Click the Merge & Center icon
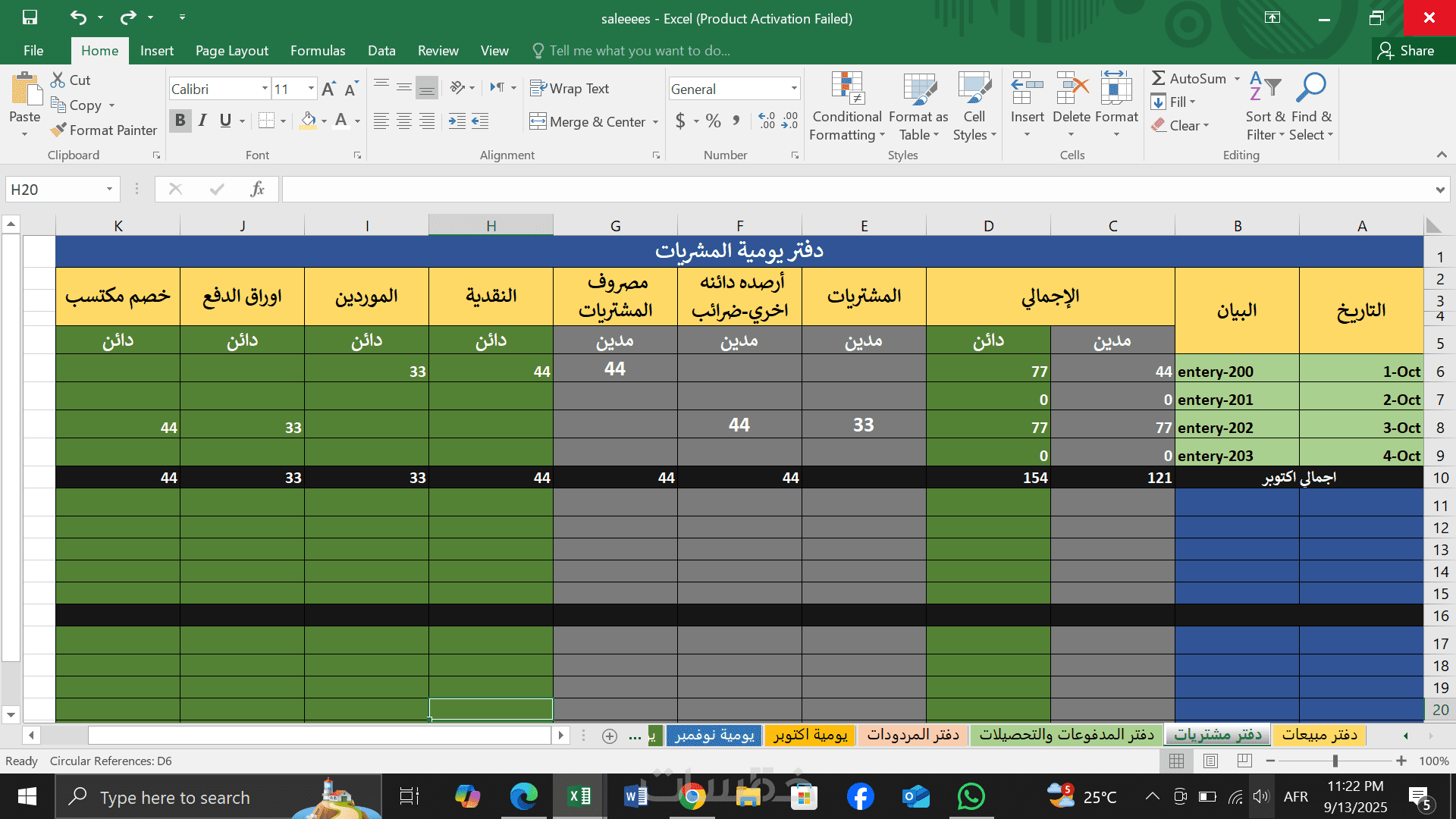 point(538,121)
